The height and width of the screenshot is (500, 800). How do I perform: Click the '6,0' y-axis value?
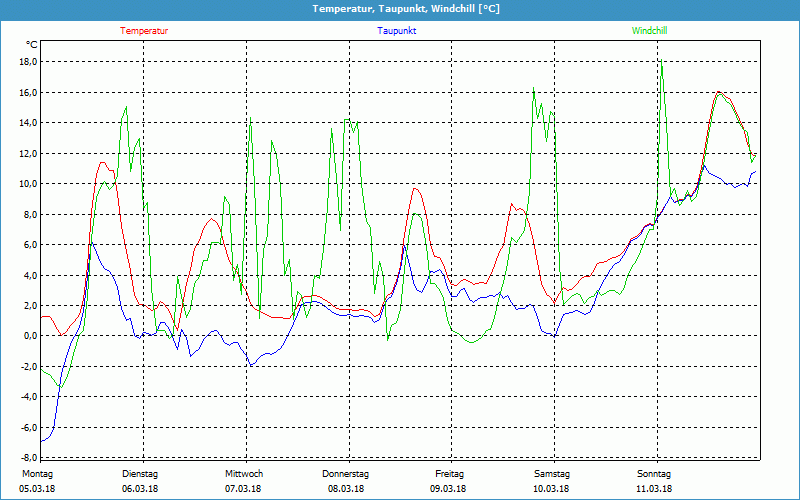[30, 244]
